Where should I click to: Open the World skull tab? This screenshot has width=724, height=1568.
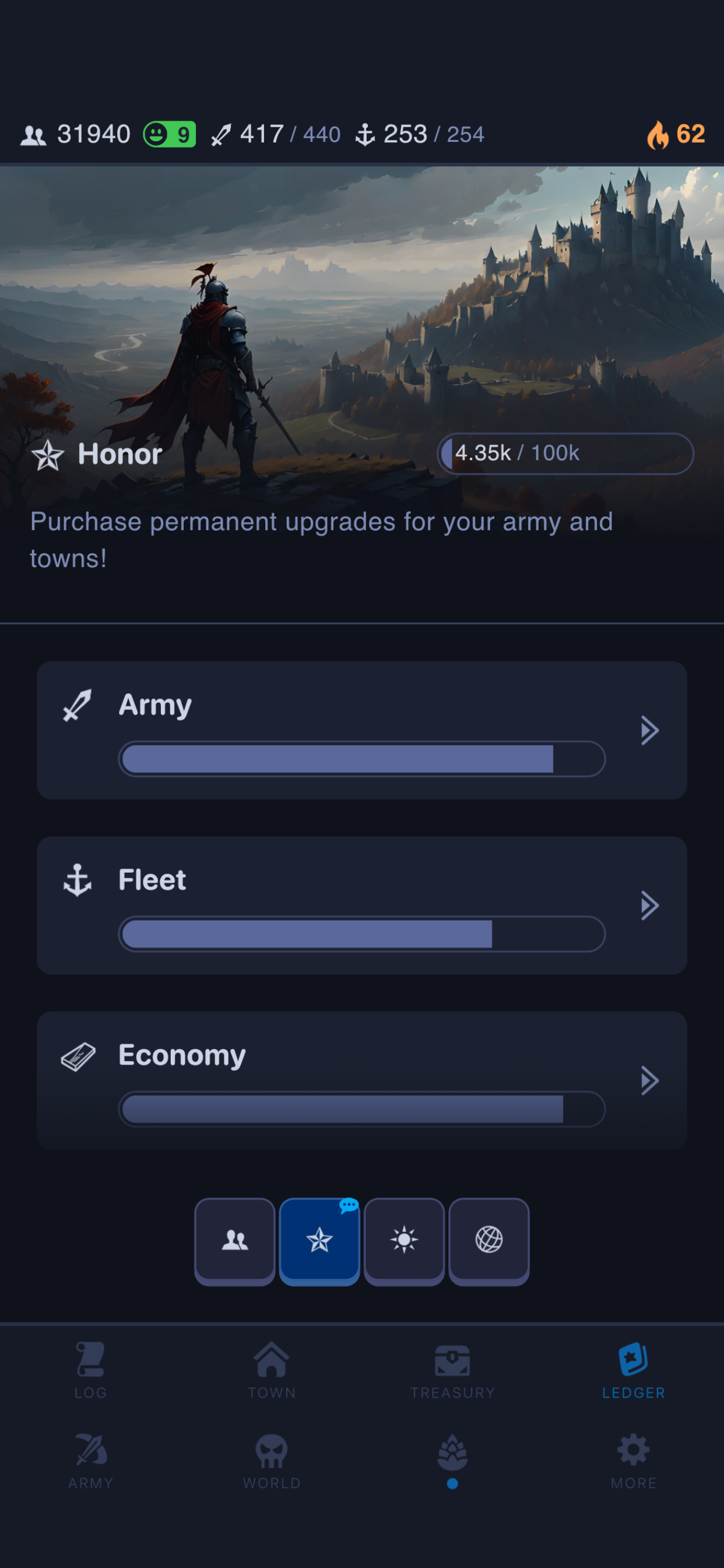tap(271, 1461)
